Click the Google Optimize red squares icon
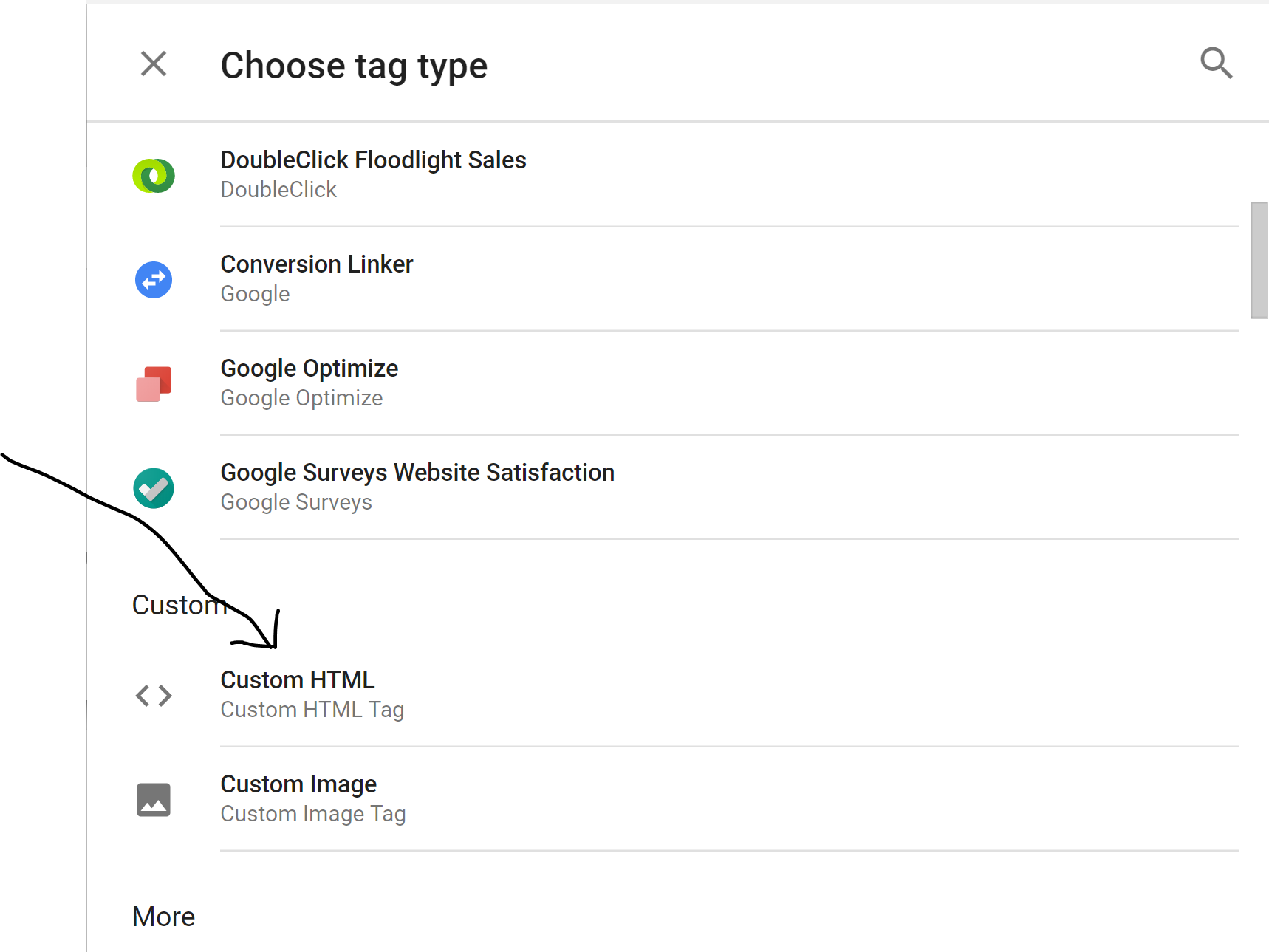Screen dimensions: 1269x952 (154, 384)
